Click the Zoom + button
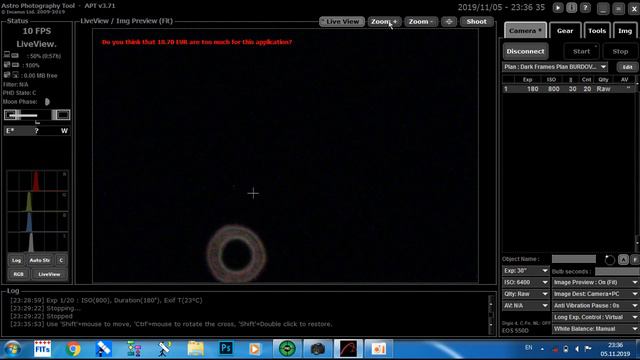Image resolution: width=640 pixels, height=360 pixels. click(384, 22)
